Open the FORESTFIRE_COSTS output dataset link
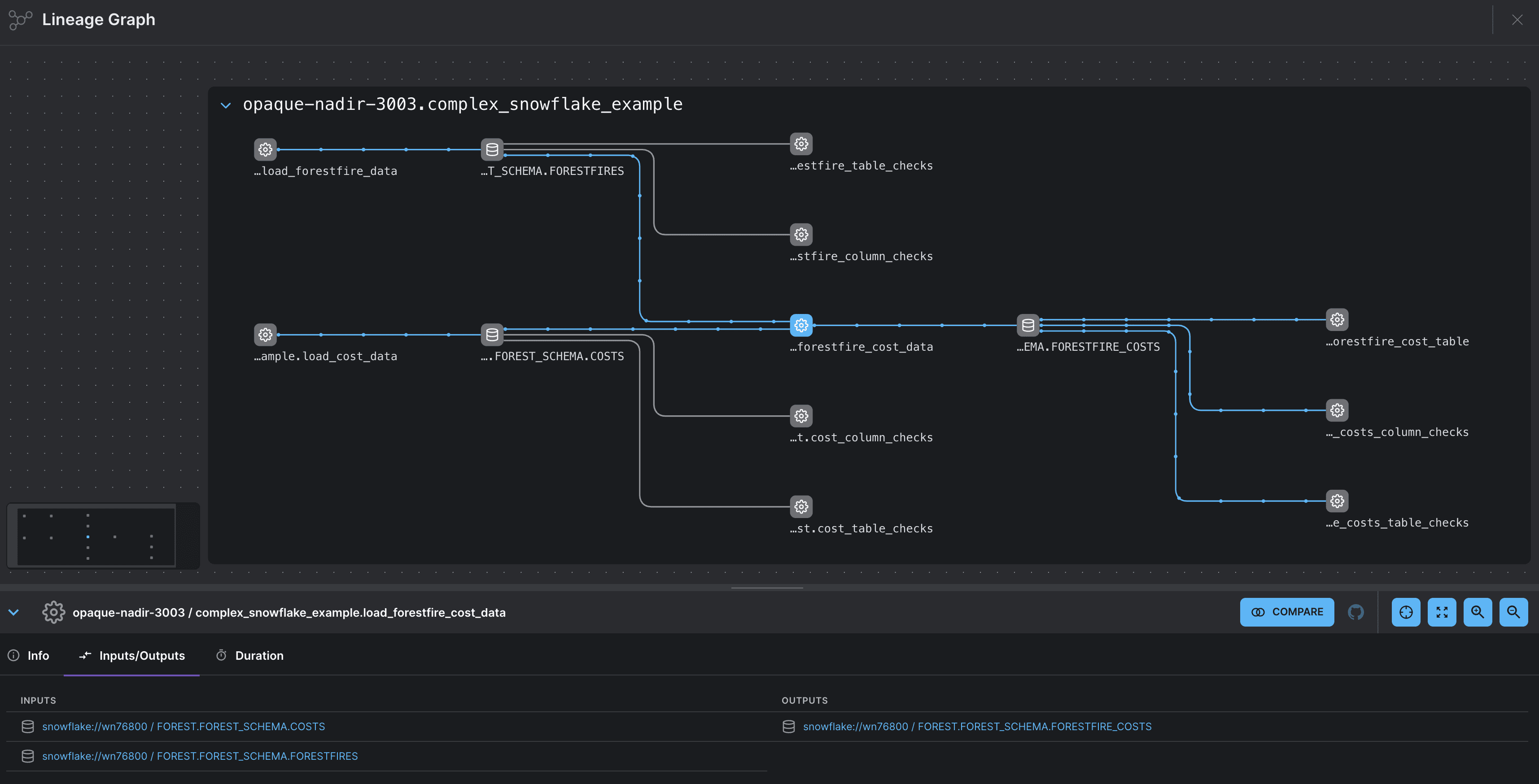 point(977,726)
